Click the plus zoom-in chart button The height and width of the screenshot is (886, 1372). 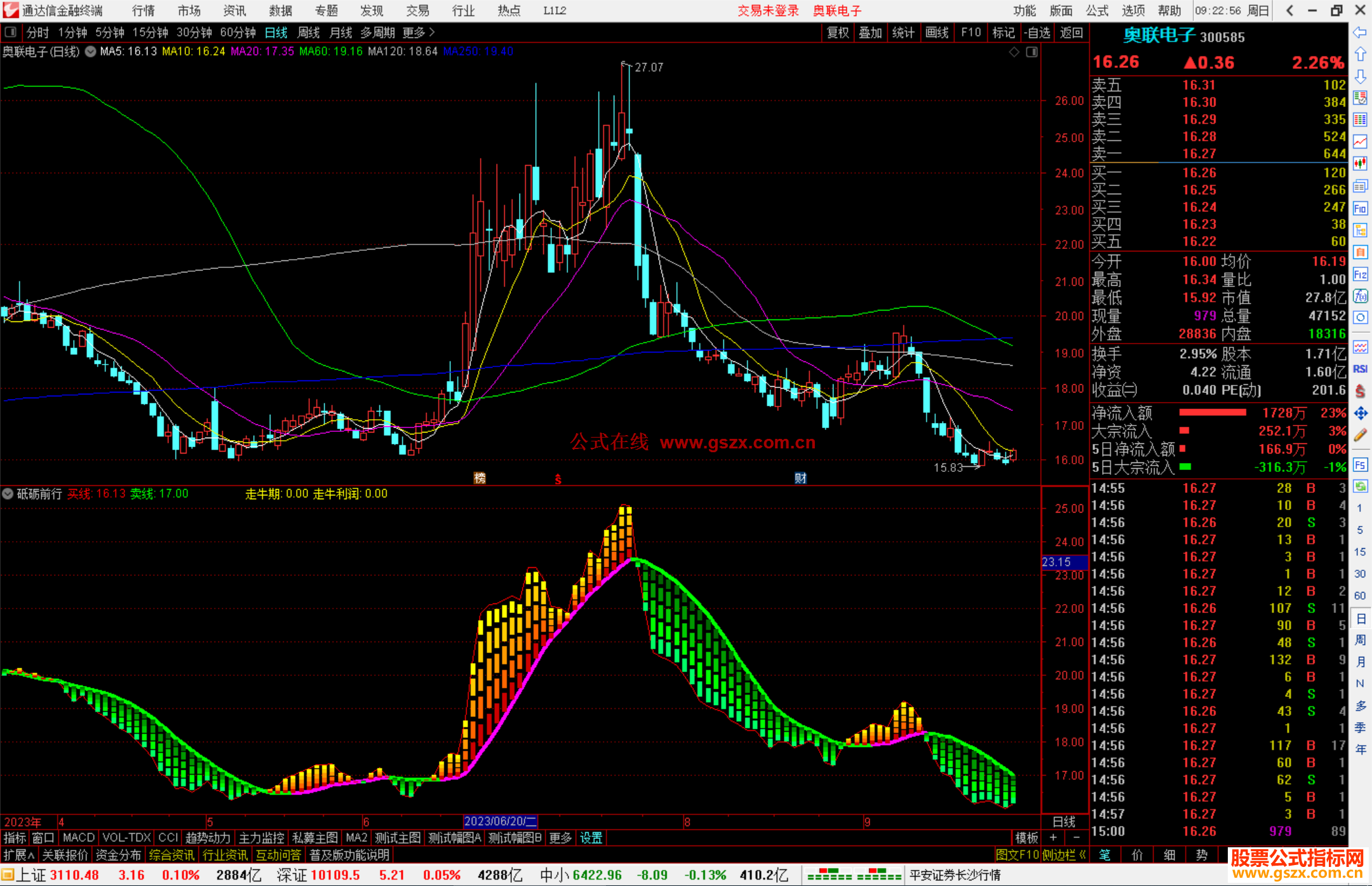click(1054, 838)
